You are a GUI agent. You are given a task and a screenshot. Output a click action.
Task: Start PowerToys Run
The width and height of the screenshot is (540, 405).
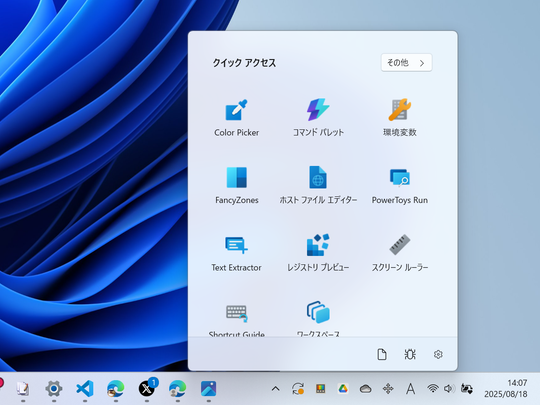pyautogui.click(x=399, y=186)
